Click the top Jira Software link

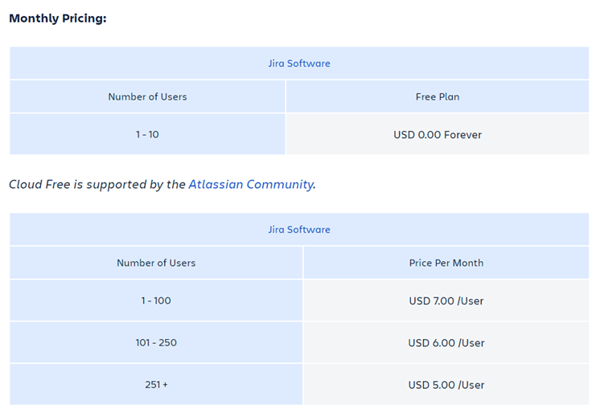pos(299,64)
